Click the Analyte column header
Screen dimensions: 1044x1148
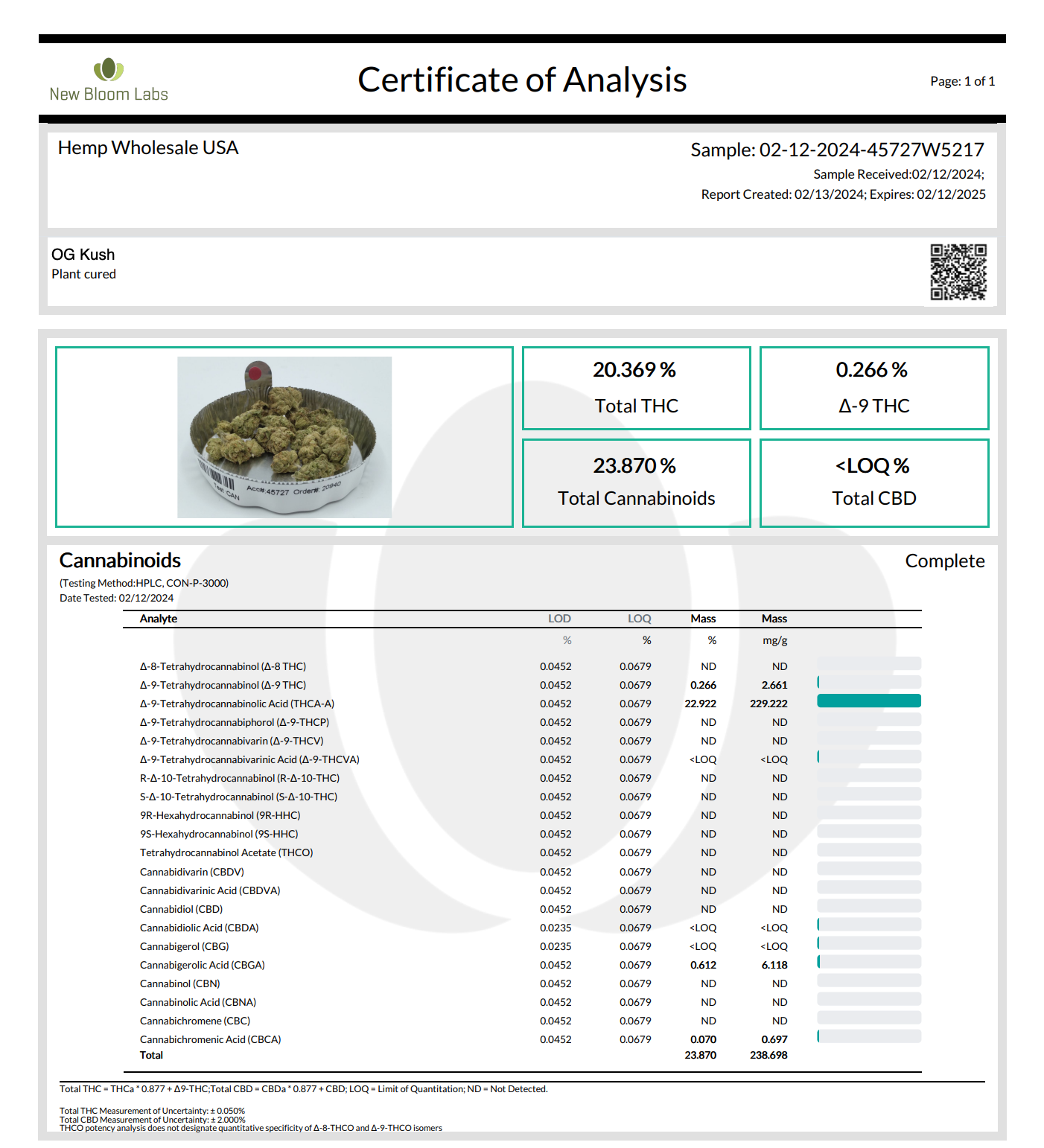[x=159, y=619]
